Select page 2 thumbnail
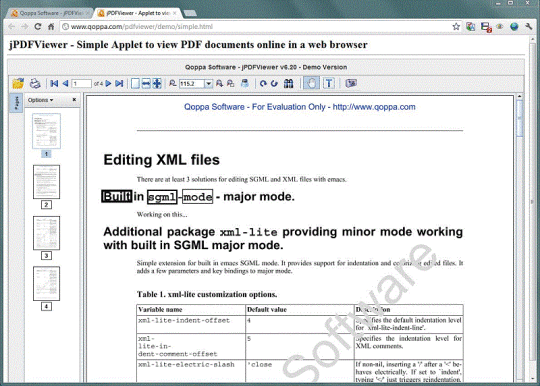This screenshot has height=386, width=540. click(x=46, y=182)
